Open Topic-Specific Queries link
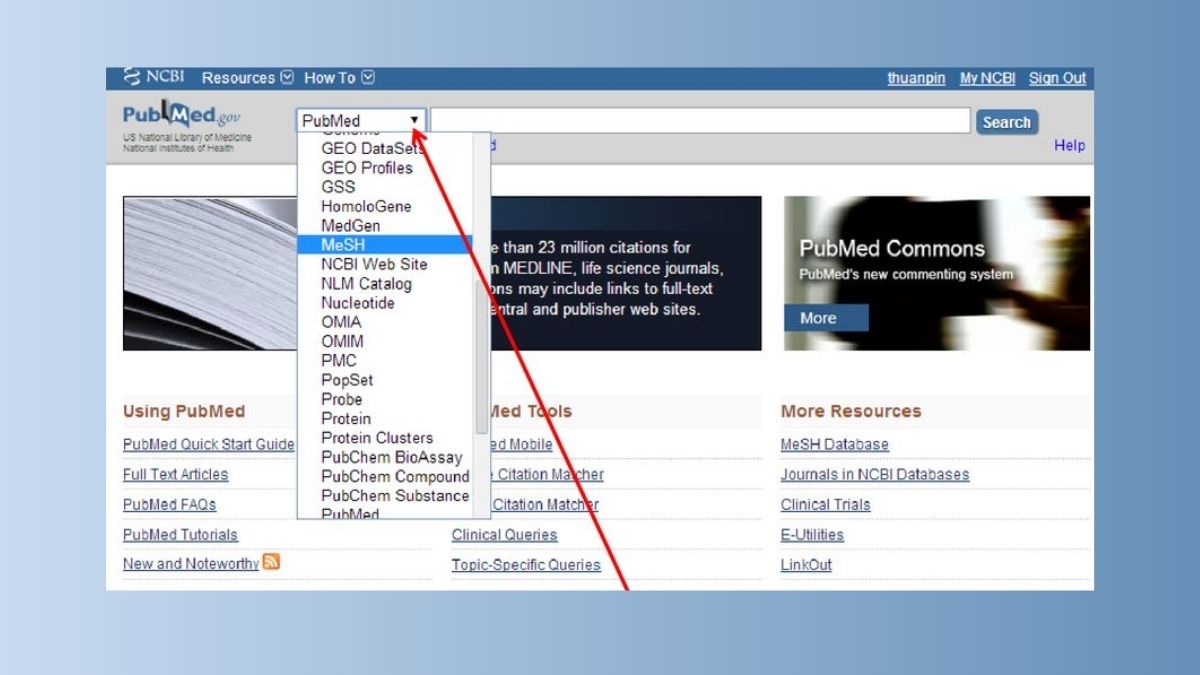 coord(526,564)
